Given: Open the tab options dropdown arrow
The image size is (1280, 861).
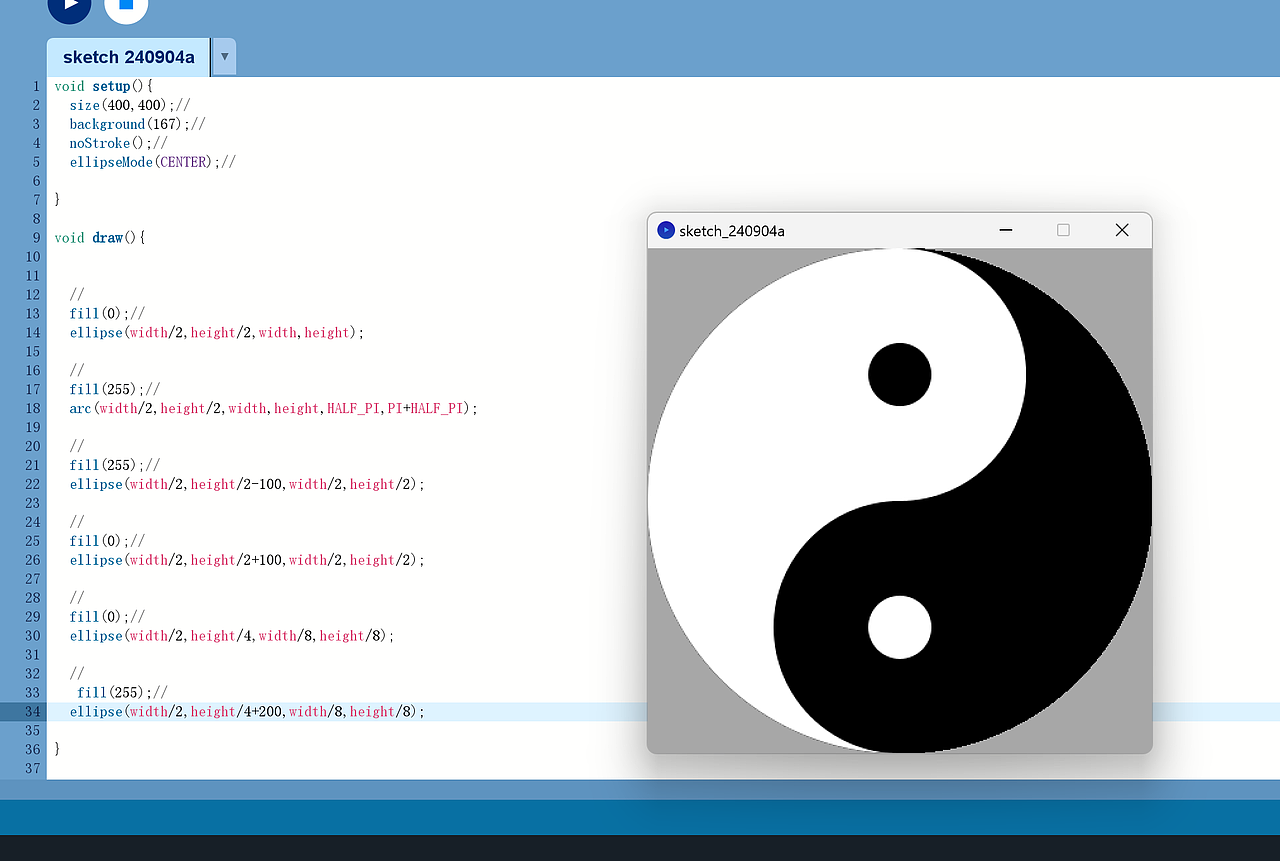Looking at the screenshot, I should [225, 57].
